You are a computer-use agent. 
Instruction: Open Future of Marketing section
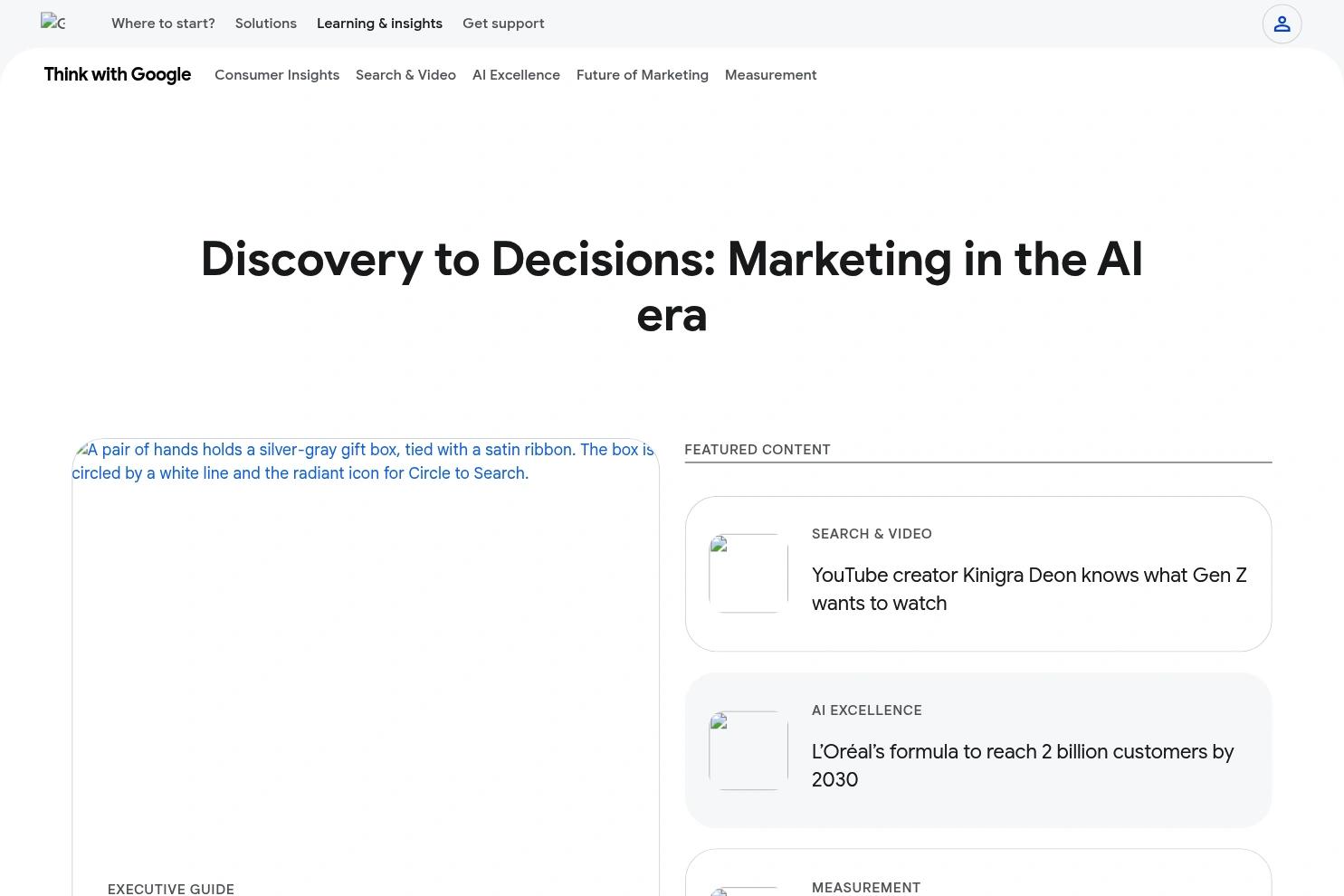pyautogui.click(x=642, y=75)
